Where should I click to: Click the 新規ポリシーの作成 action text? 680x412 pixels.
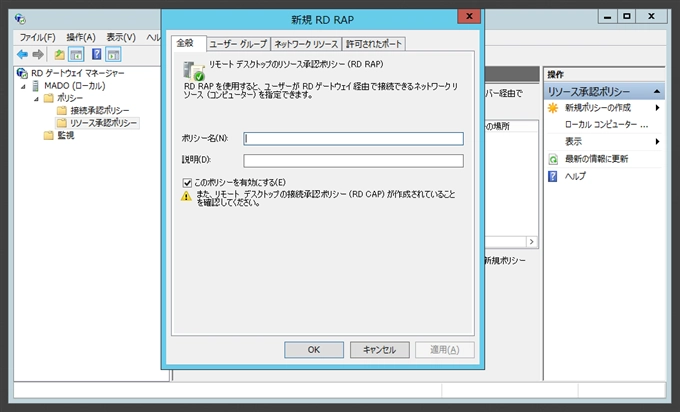click(x=598, y=108)
